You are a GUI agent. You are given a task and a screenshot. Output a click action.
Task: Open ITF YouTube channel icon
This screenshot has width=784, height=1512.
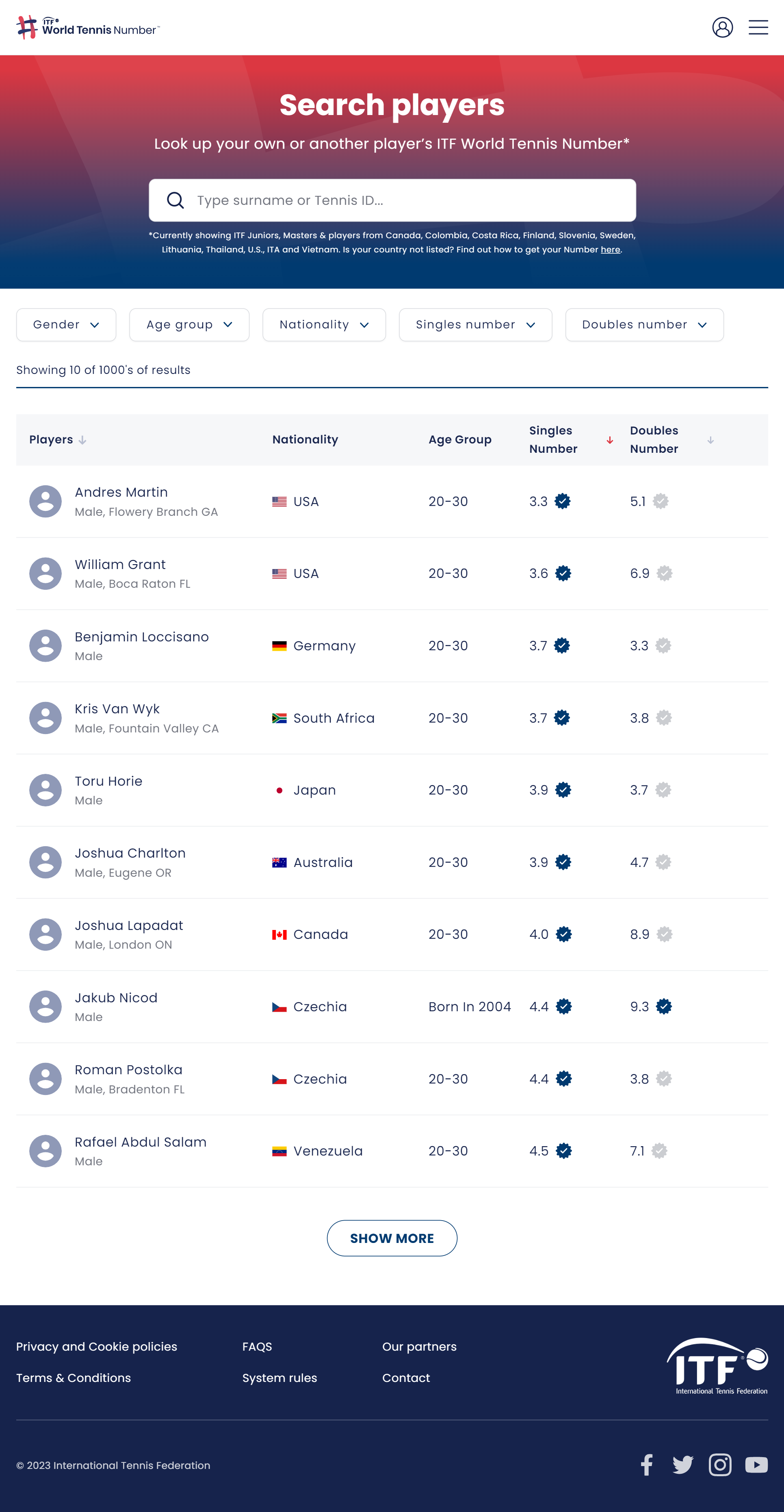[x=756, y=1464]
